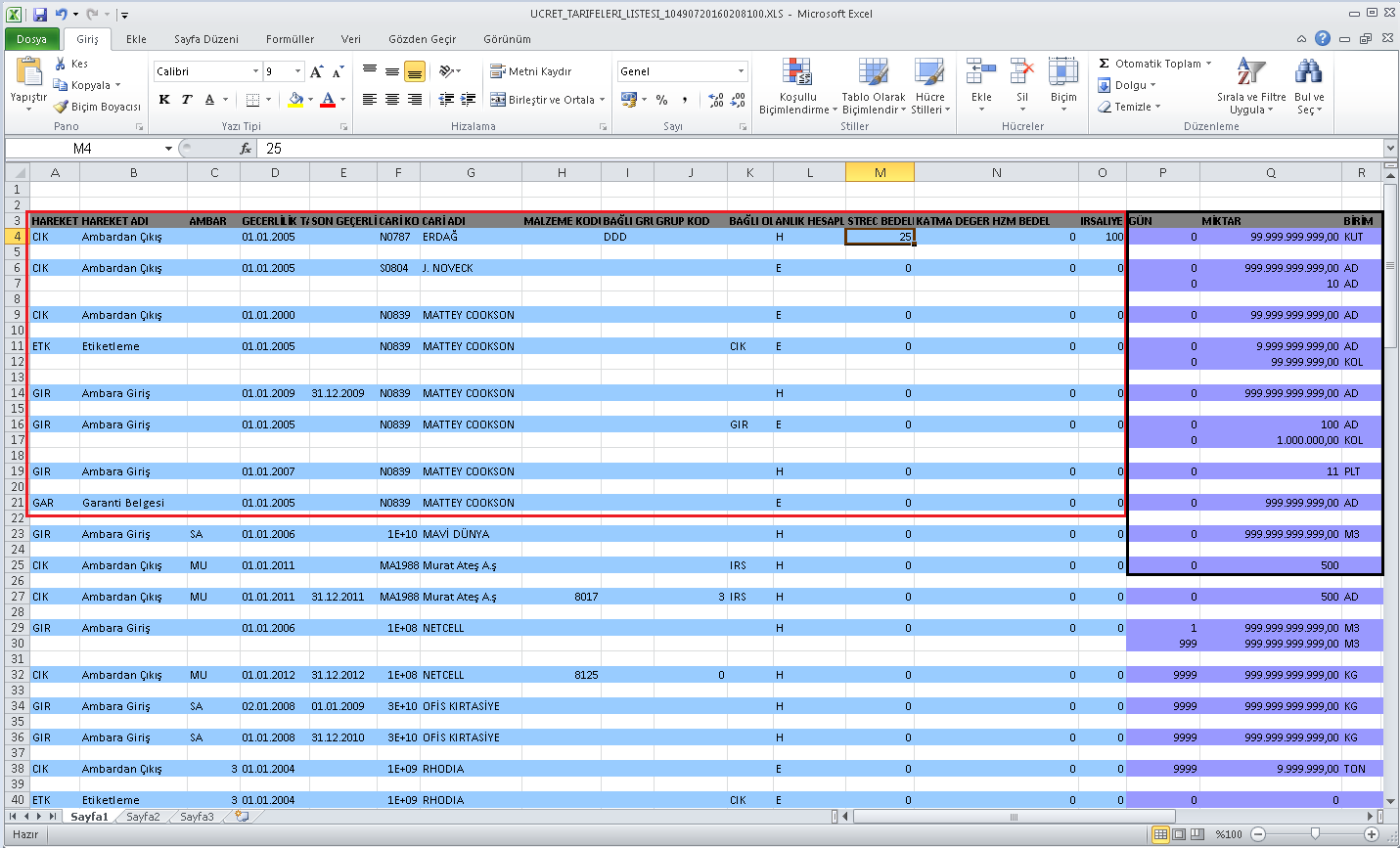Center text horizontally
The width and height of the screenshot is (1400, 848).
click(391, 100)
